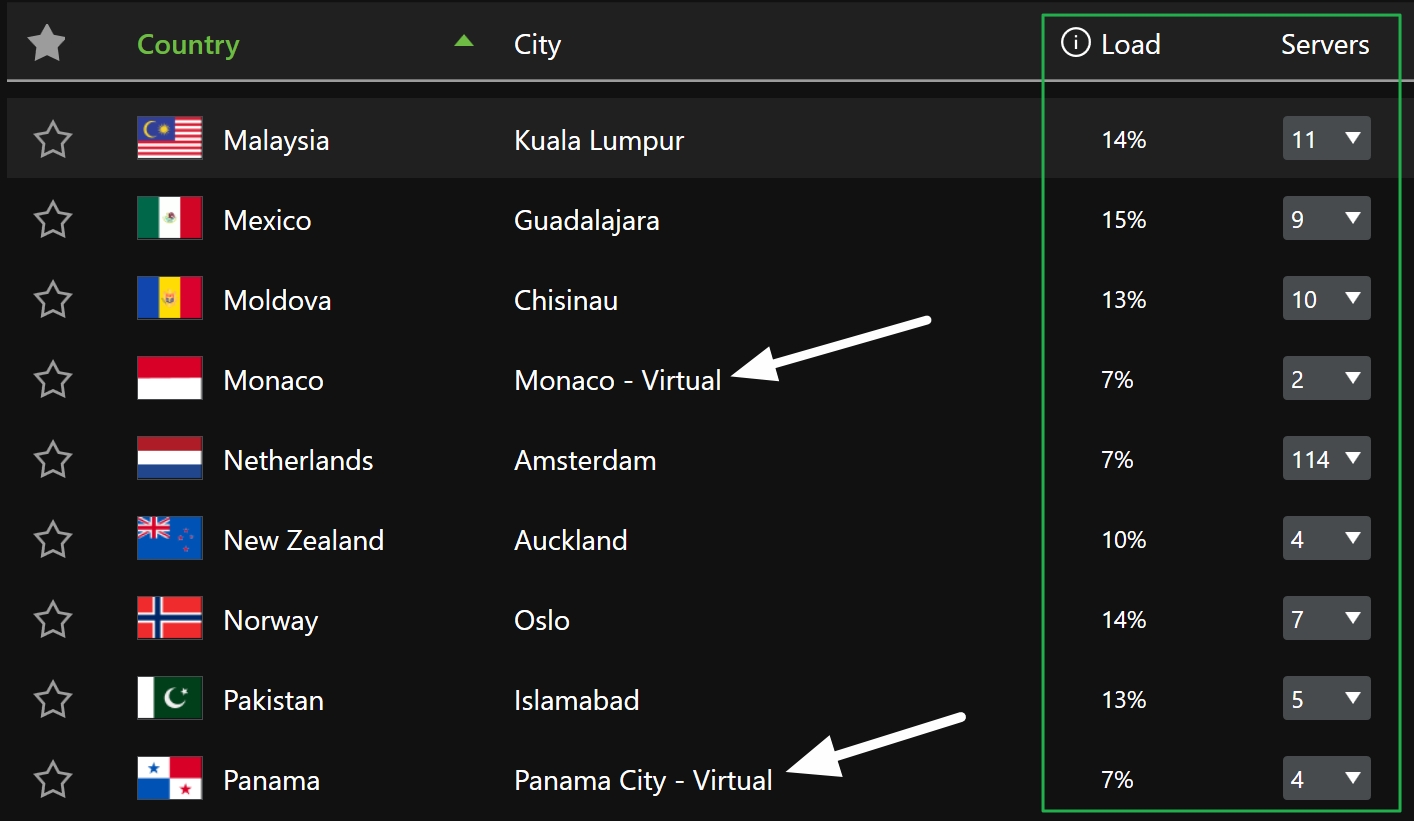
Task: Click the New Zealand flag icon
Action: click(169, 539)
